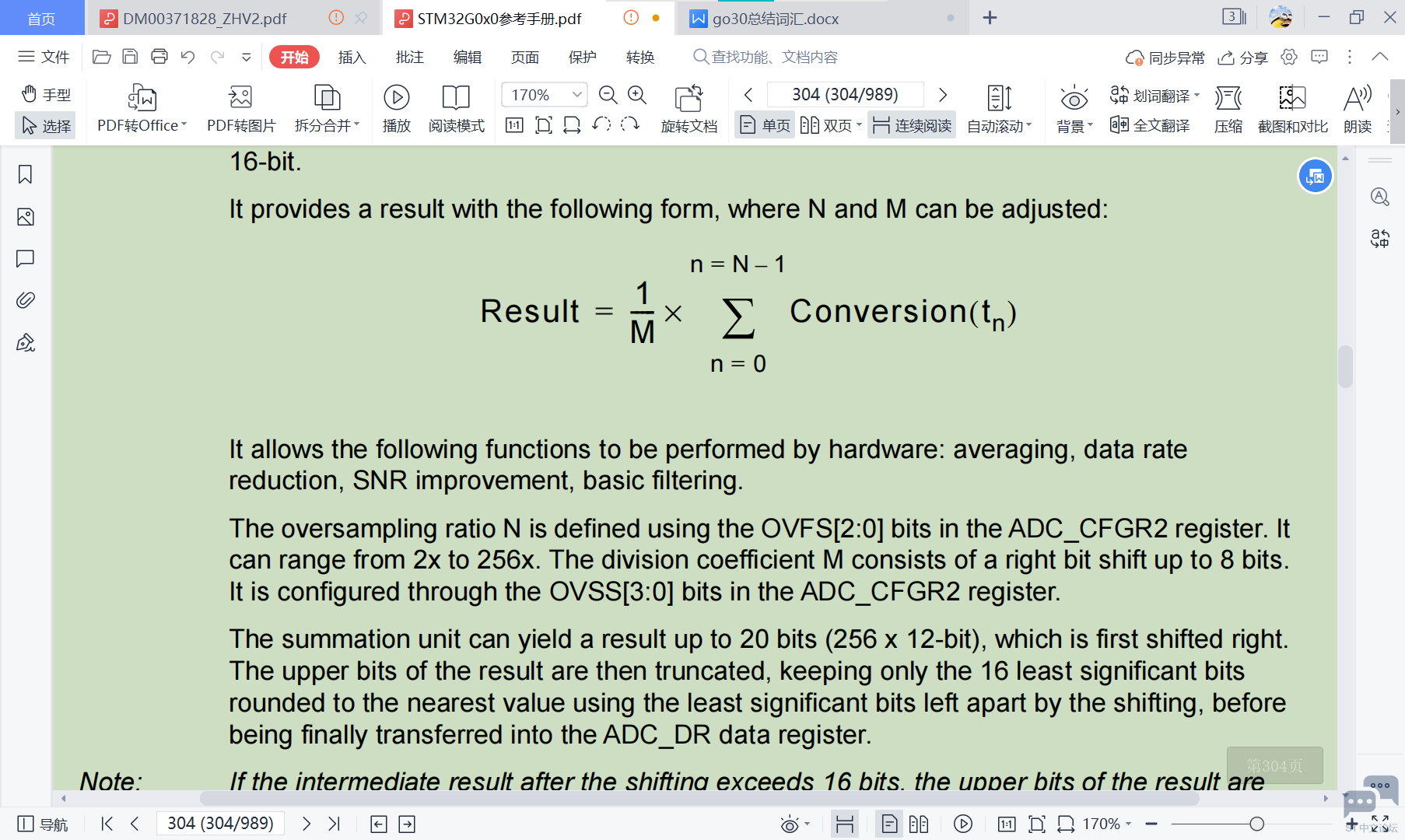1405x840 pixels.
Task: Click the 播放 play slideshow icon
Action: (396, 109)
